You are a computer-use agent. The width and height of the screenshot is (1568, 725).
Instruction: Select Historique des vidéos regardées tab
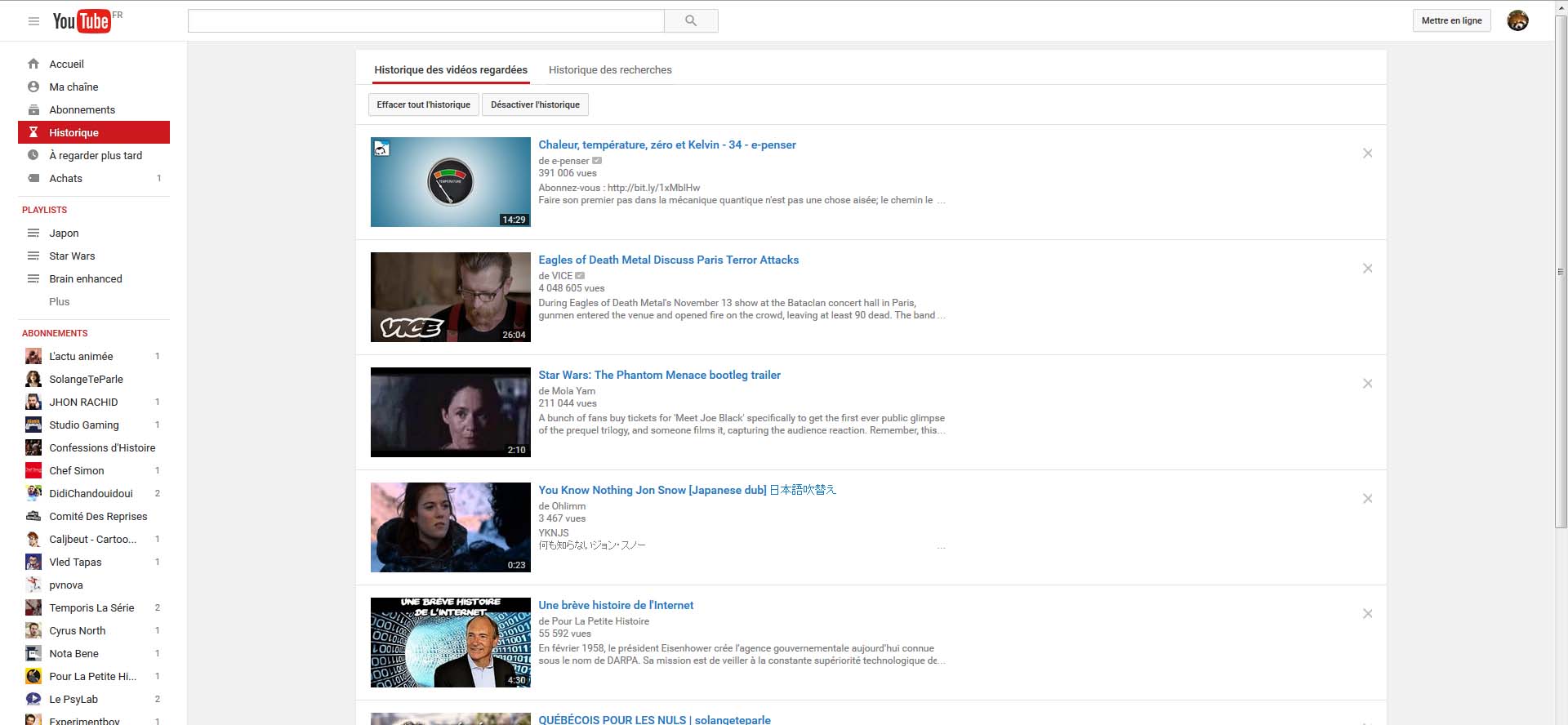pyautogui.click(x=451, y=70)
